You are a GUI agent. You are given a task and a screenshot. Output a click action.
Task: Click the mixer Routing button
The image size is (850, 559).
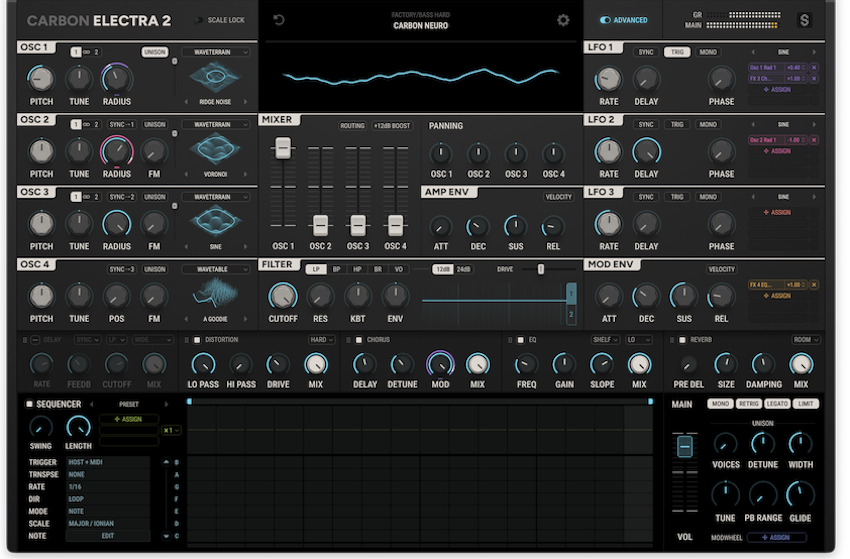(x=352, y=126)
